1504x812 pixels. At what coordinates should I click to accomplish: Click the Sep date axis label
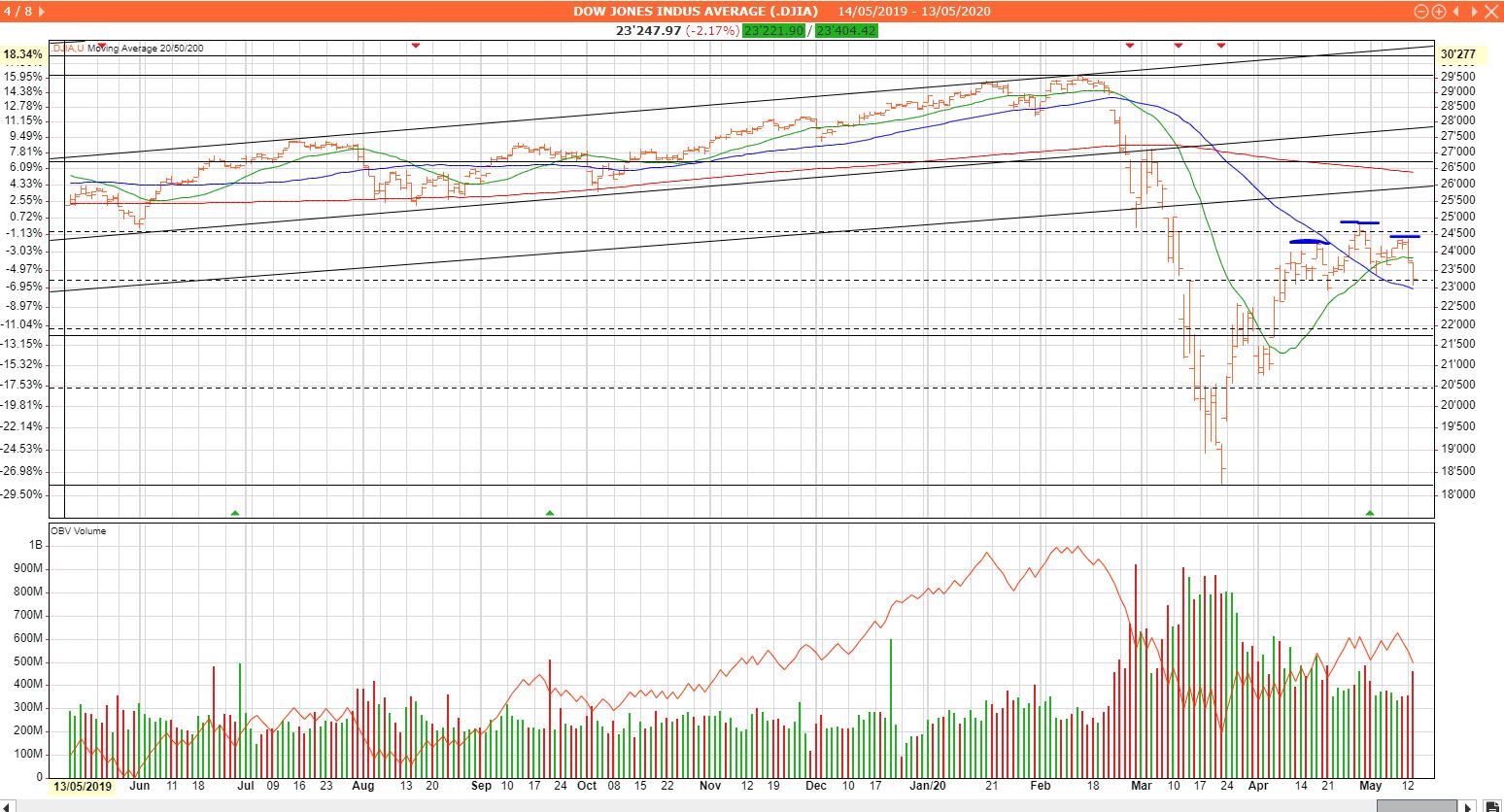coord(481,786)
